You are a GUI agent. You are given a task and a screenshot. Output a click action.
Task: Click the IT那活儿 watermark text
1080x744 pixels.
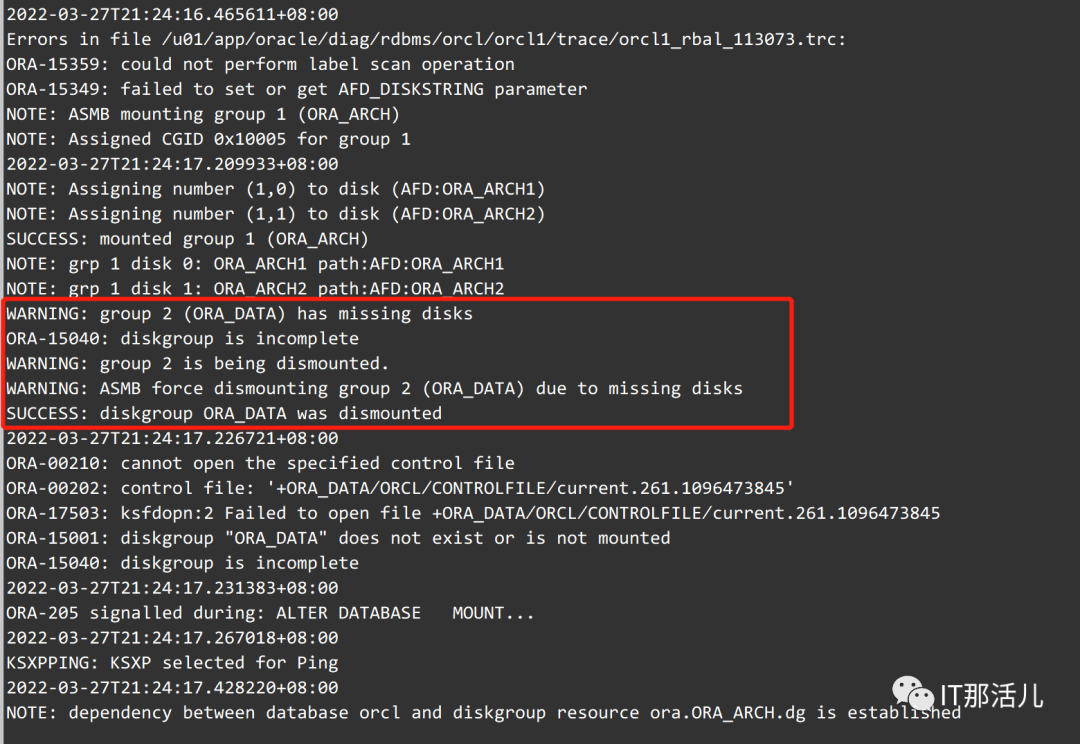pos(991,695)
